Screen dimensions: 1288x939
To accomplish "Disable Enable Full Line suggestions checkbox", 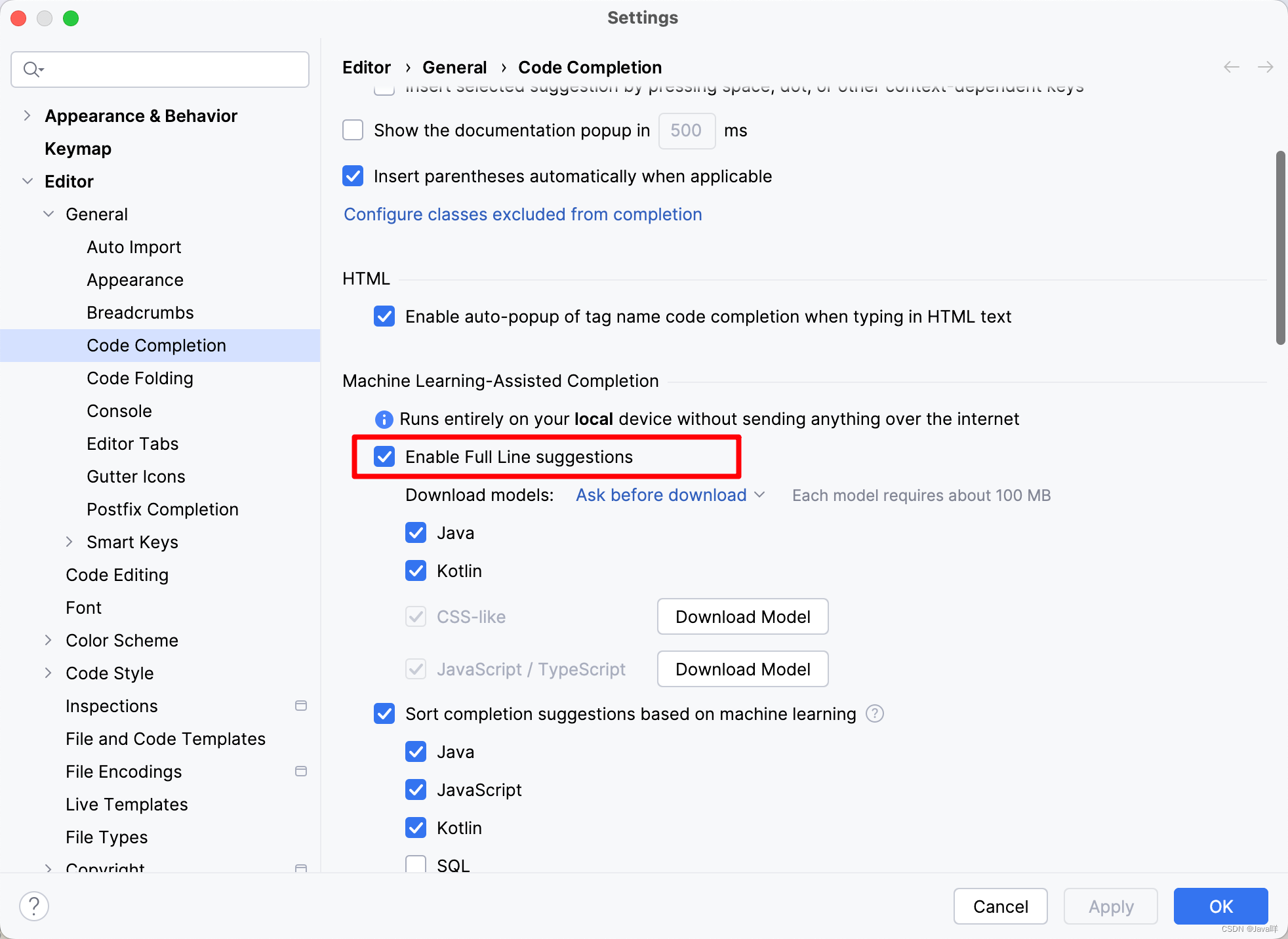I will tap(384, 456).
